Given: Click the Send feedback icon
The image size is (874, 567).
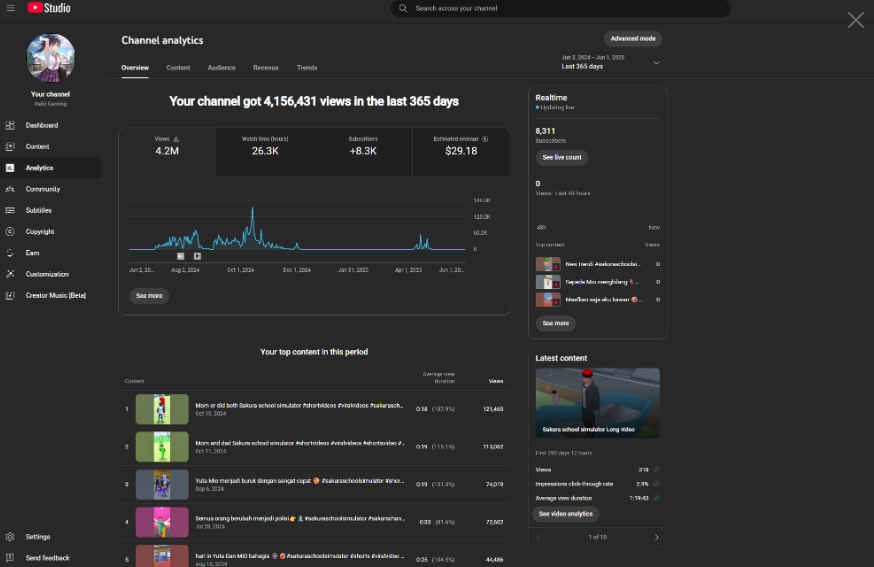Looking at the screenshot, I should pos(10,558).
